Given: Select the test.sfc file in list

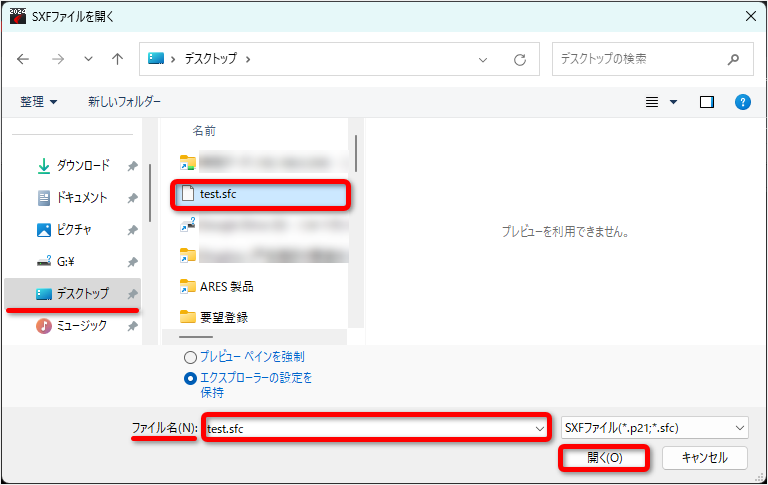Looking at the screenshot, I should coord(261,194).
